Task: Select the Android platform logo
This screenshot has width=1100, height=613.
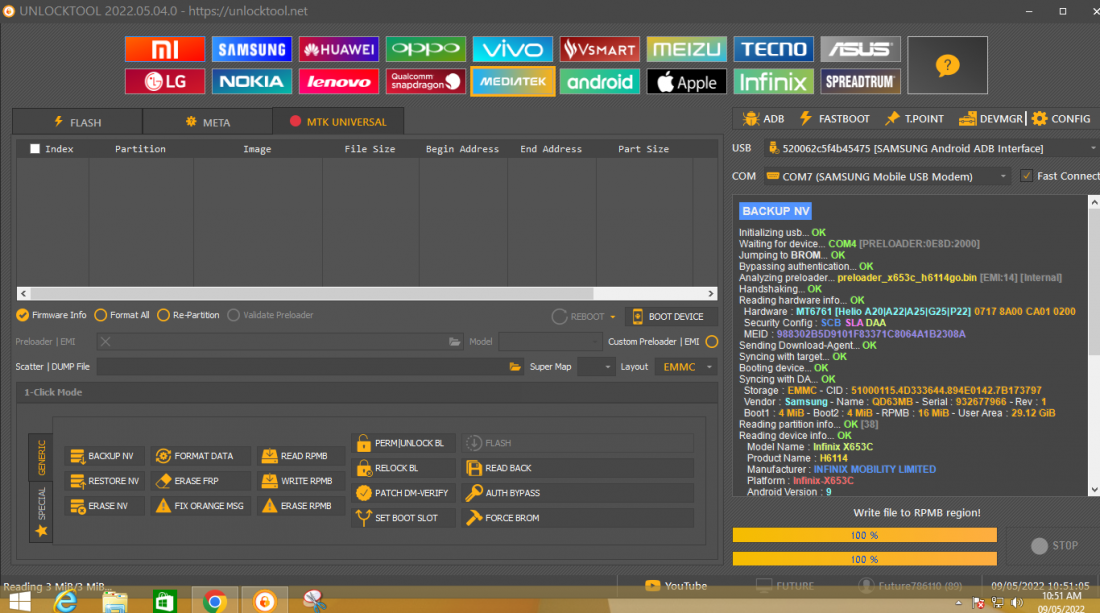Action: (x=600, y=81)
